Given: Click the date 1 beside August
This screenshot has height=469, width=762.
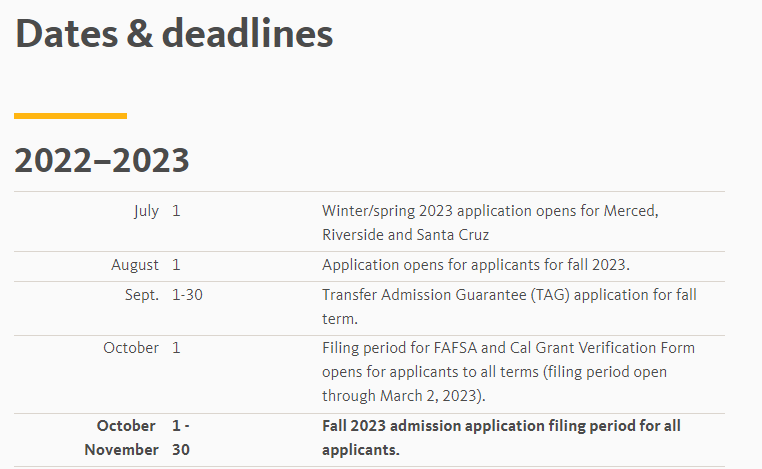Looking at the screenshot, I should point(176,265).
